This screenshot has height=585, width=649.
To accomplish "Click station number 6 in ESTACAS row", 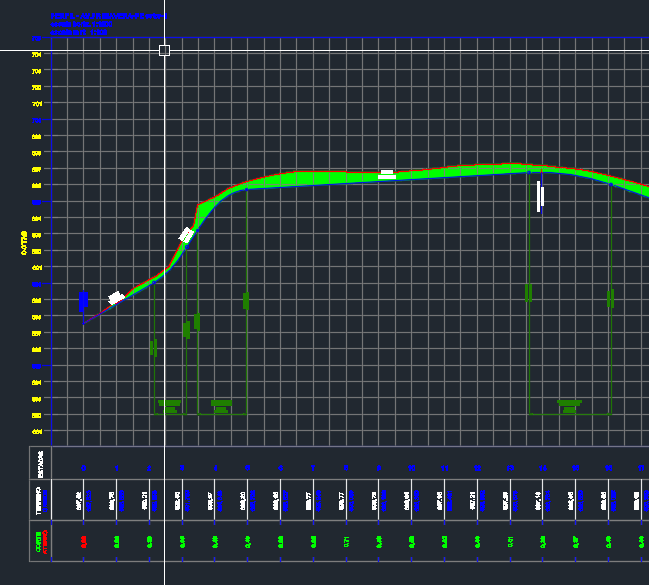I will pyautogui.click(x=281, y=468).
